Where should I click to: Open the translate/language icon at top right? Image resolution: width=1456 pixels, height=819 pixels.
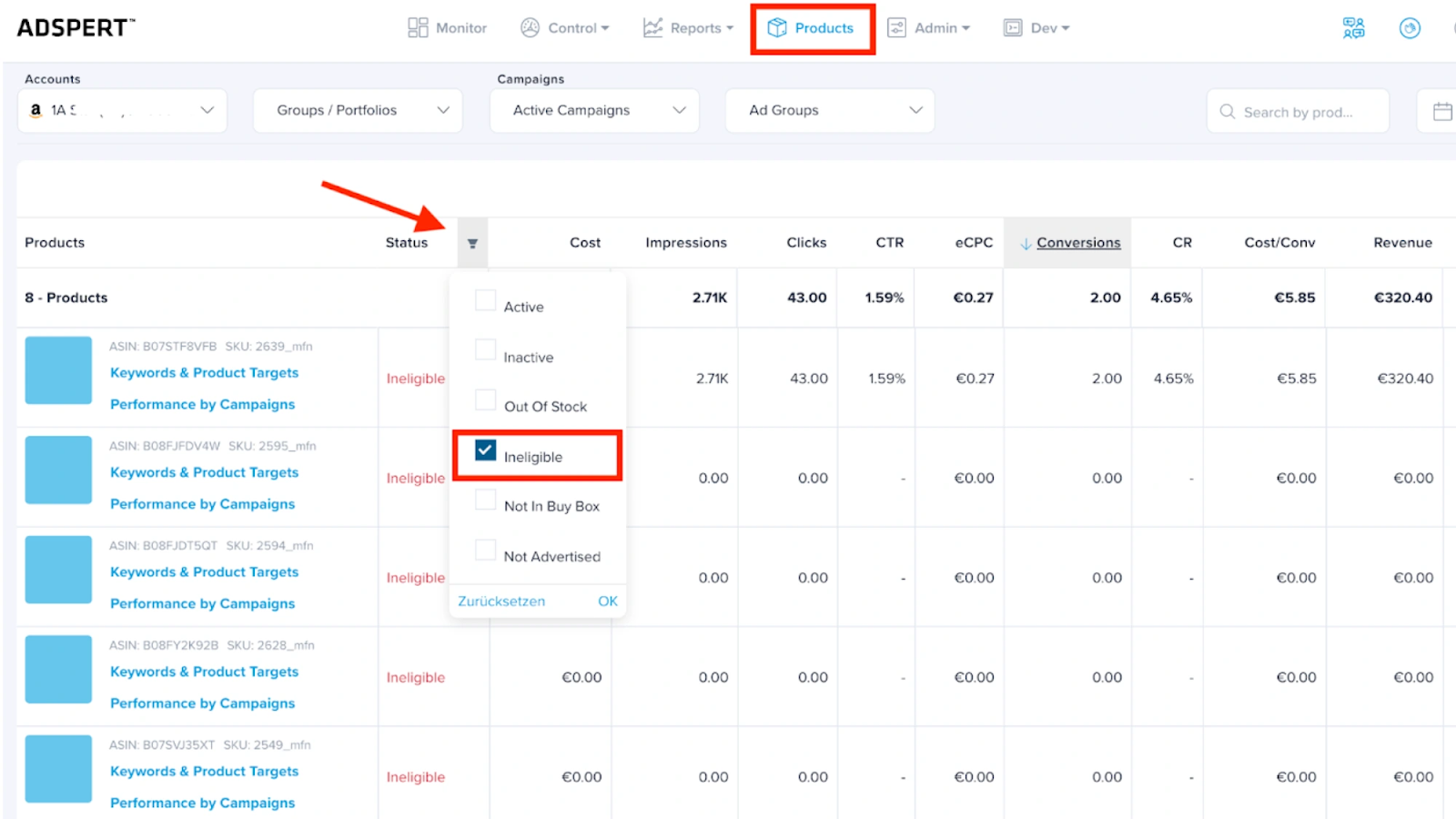[x=1354, y=28]
